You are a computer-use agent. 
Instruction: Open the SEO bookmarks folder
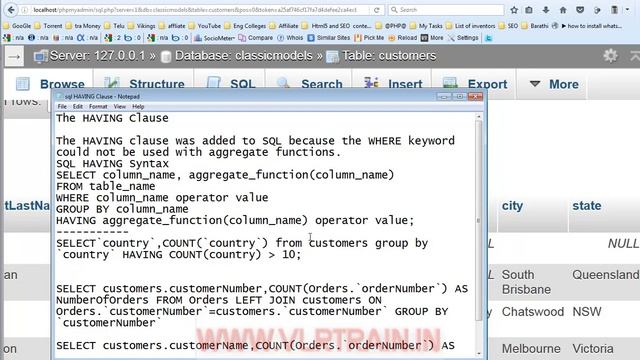pos(508,26)
